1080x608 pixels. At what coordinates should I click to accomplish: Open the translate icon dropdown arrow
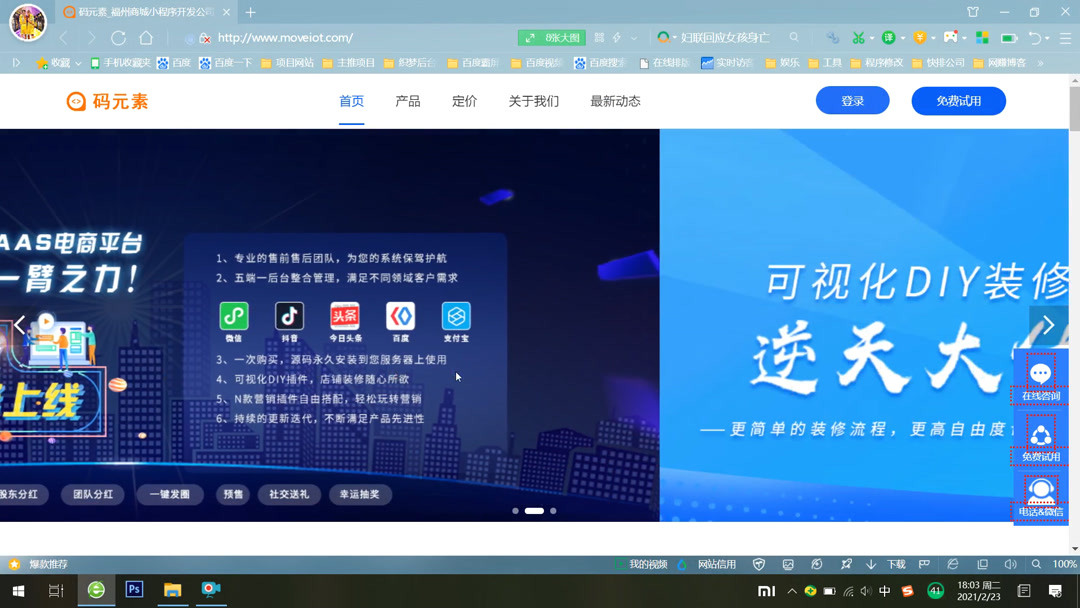tap(902, 36)
